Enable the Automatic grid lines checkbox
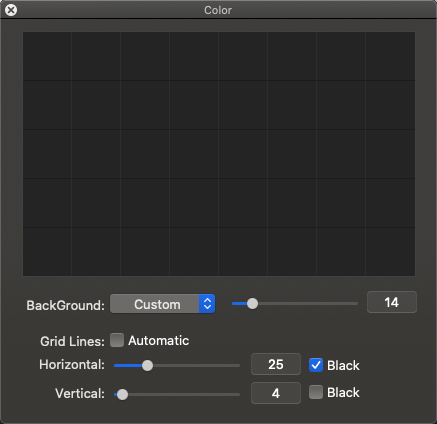This screenshot has height=424, width=437. 117,340
